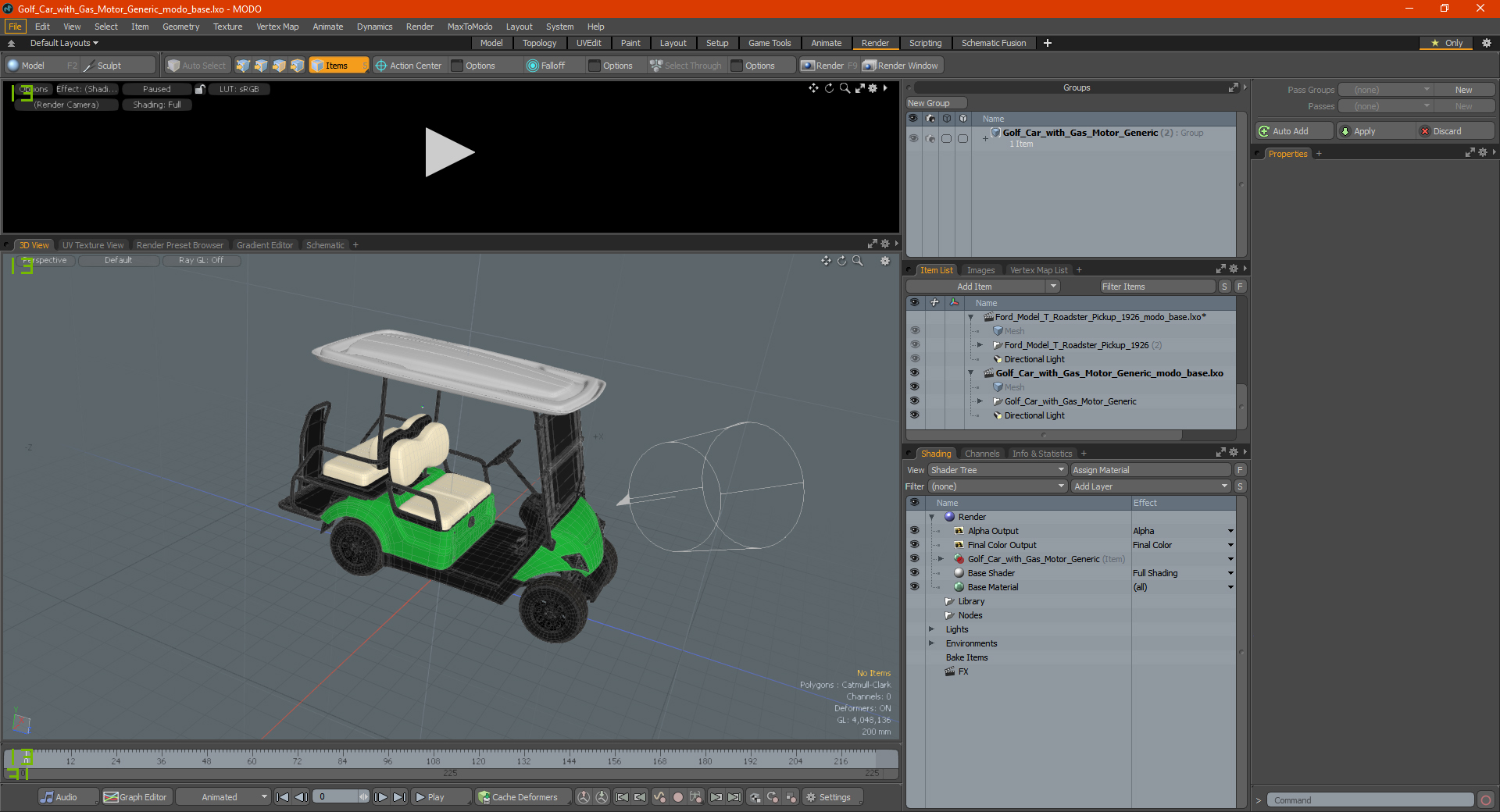This screenshot has height=812, width=1500.
Task: Click the Apply button
Action: pyautogui.click(x=1376, y=131)
